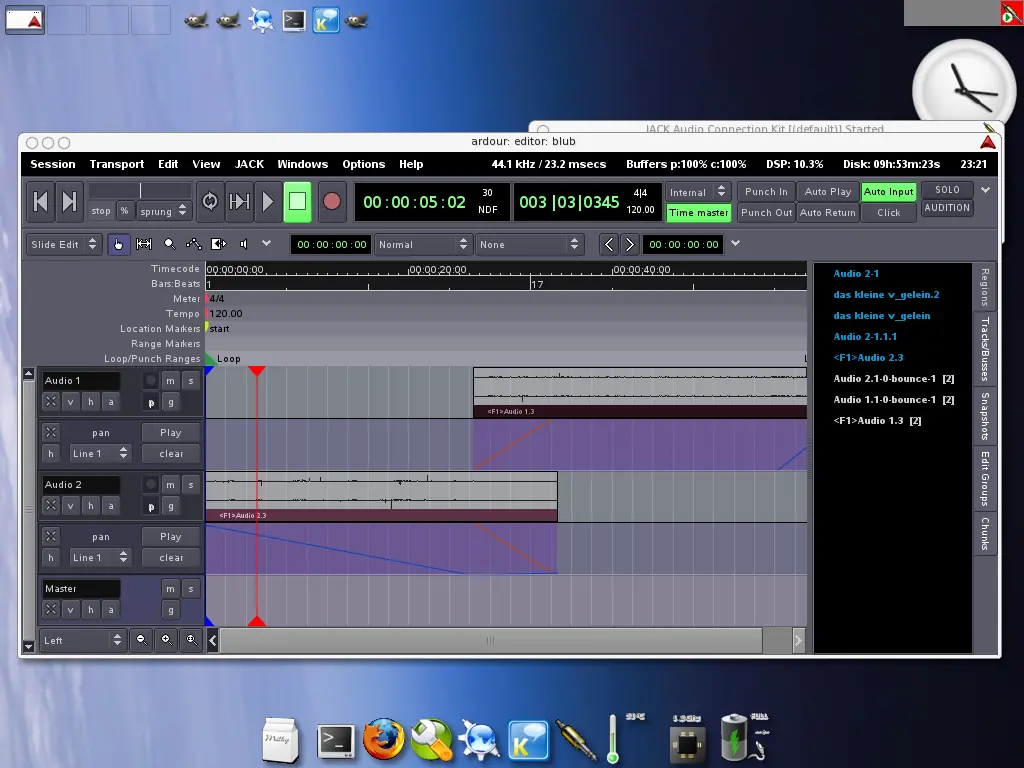This screenshot has width=1024, height=768.
Task: Toggle Auto Input button
Action: pyautogui.click(x=888, y=191)
